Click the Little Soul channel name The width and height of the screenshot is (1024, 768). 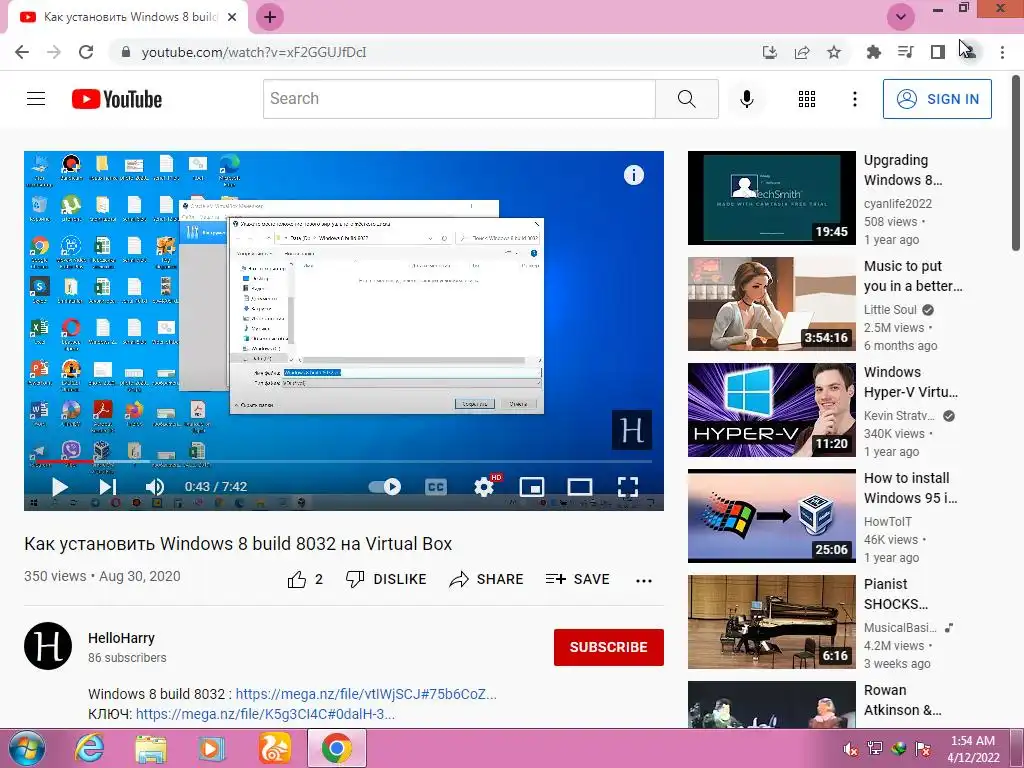[890, 310]
